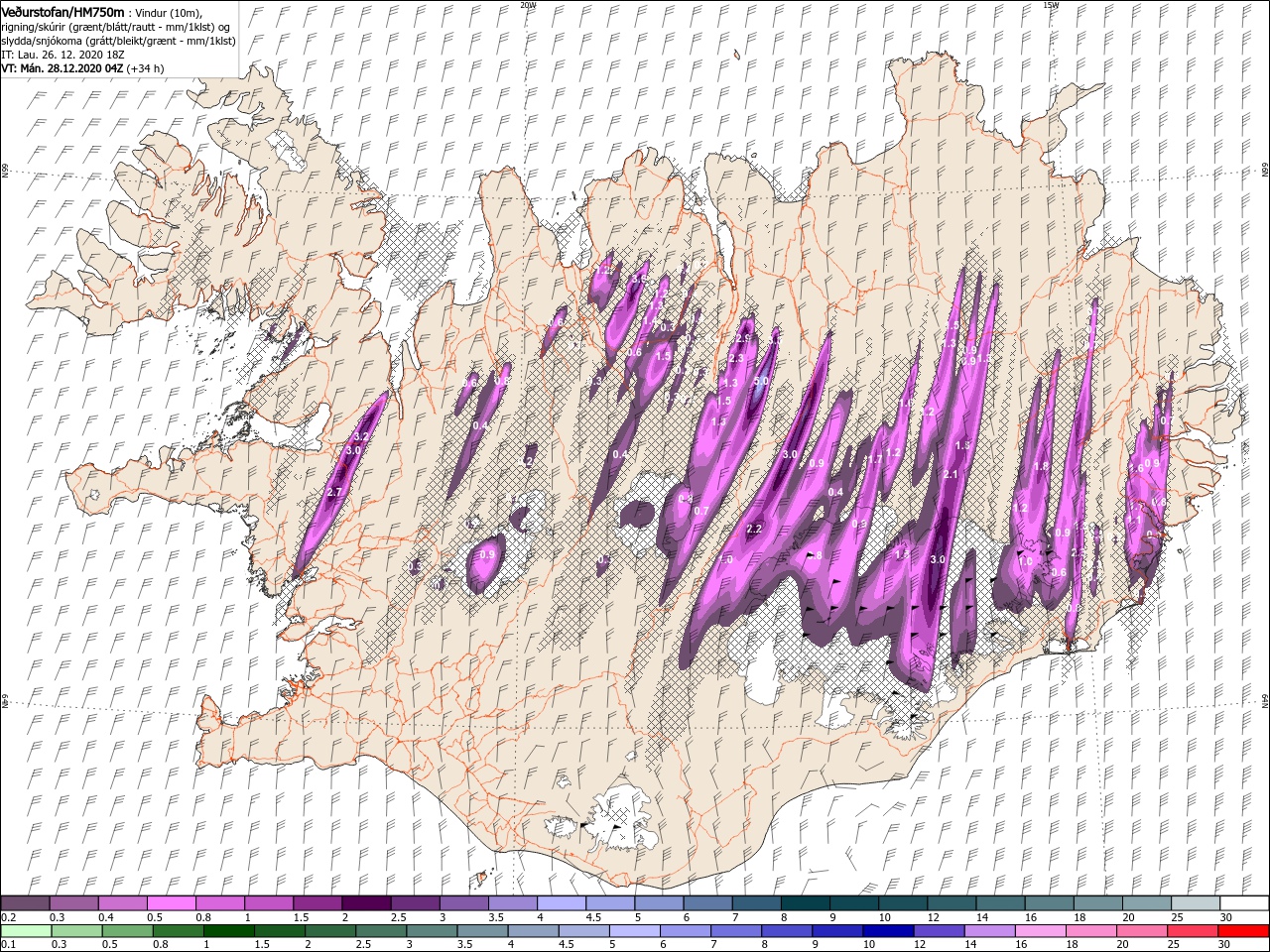Click the 0.2 label on upper scale
The width and height of the screenshot is (1270, 952).
[9, 917]
